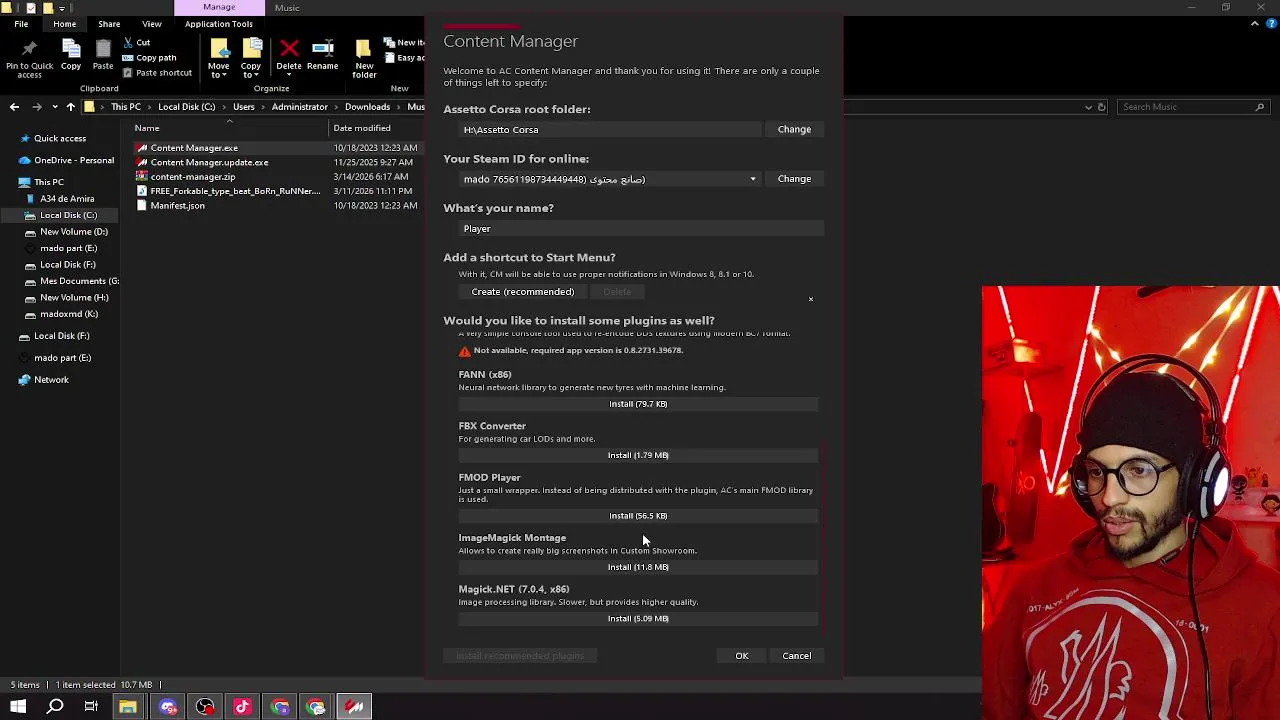
Task: Click the red Delete icon
Action: click(x=289, y=48)
